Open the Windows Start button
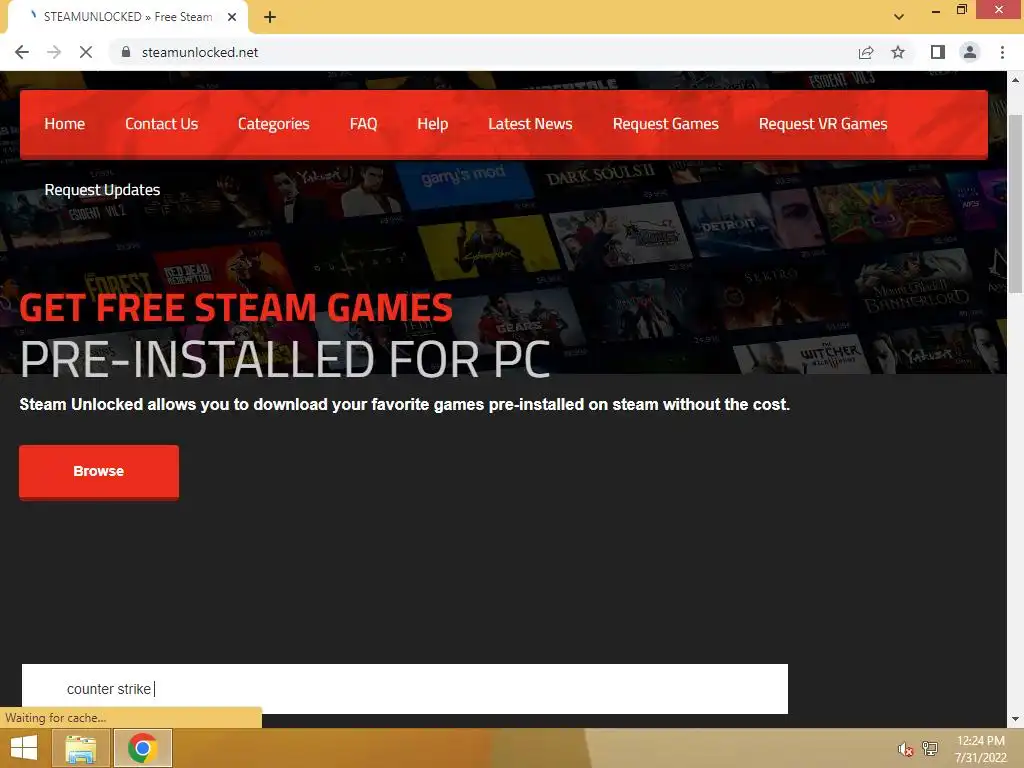 pyautogui.click(x=24, y=748)
